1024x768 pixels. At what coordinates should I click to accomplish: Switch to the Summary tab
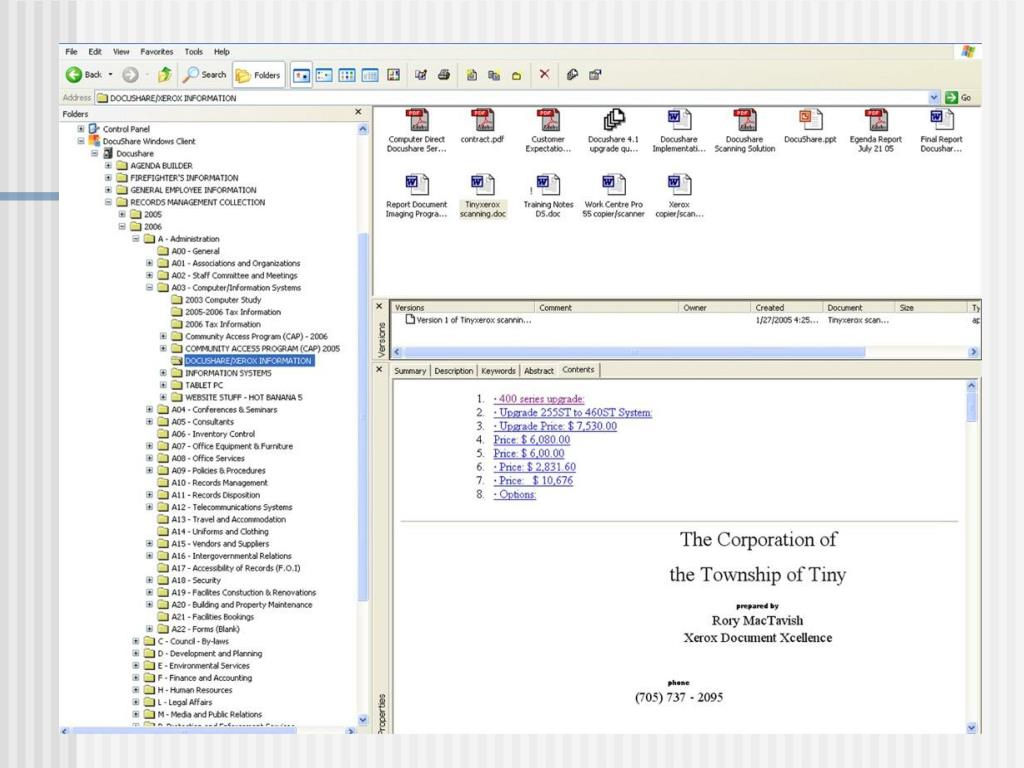pos(410,371)
